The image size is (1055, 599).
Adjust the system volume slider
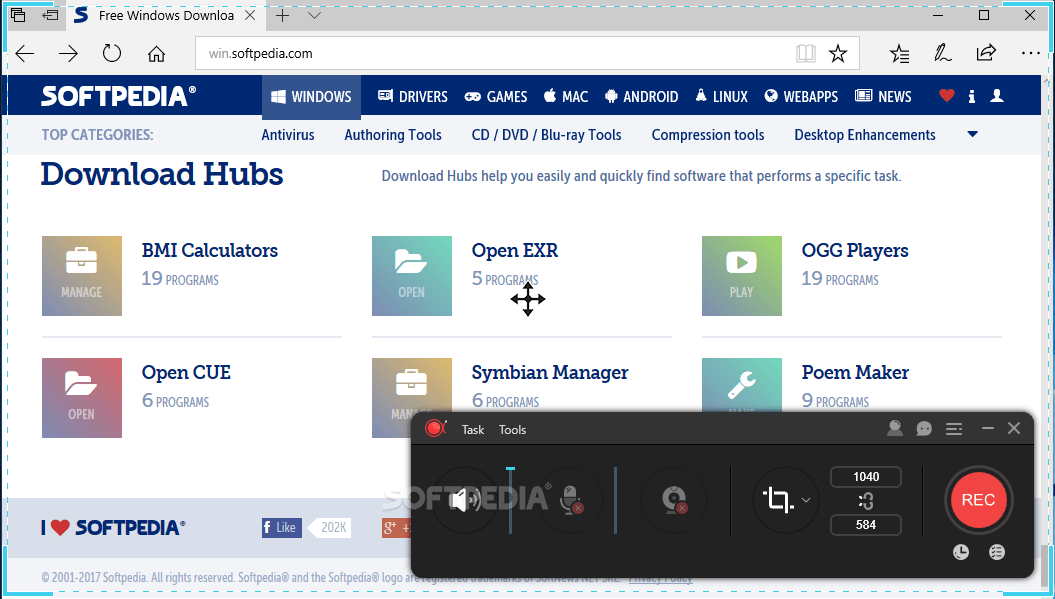click(510, 467)
